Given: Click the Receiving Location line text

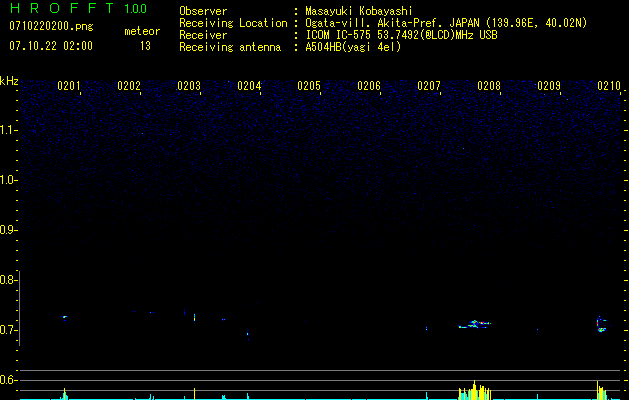Looking at the screenshot, I should pyautogui.click(x=383, y=23).
